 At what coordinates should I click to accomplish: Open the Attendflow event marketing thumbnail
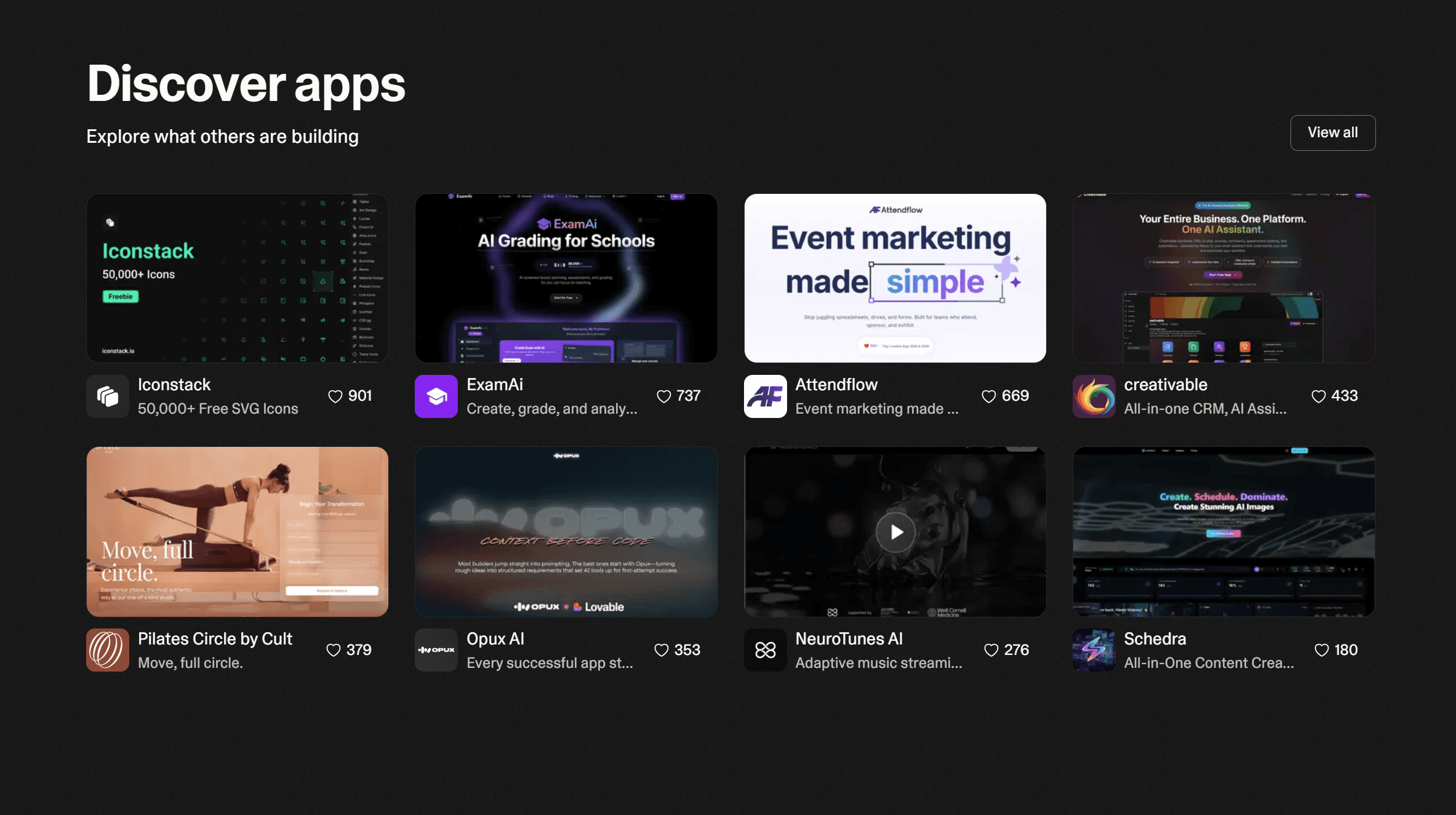(895, 278)
